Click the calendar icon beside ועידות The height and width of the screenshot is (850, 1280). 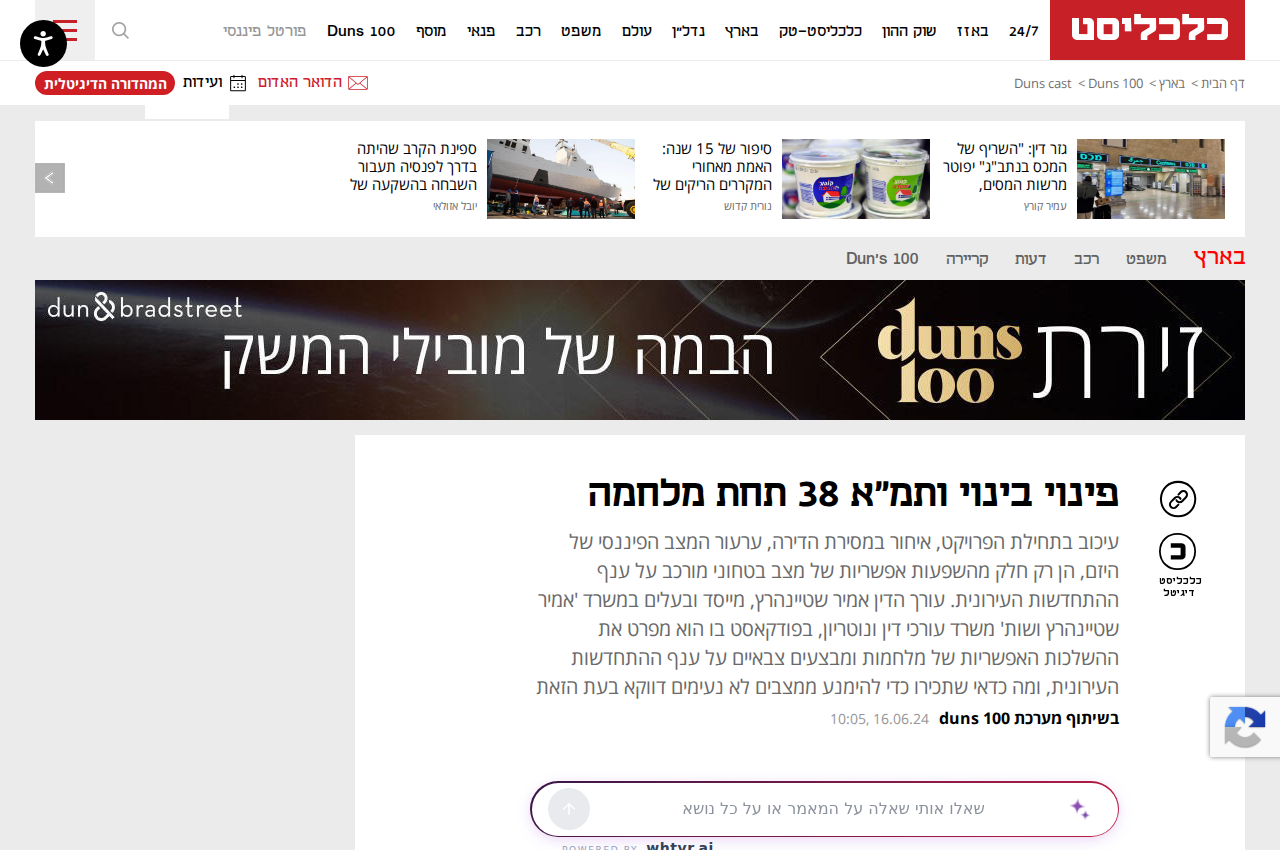pos(238,83)
